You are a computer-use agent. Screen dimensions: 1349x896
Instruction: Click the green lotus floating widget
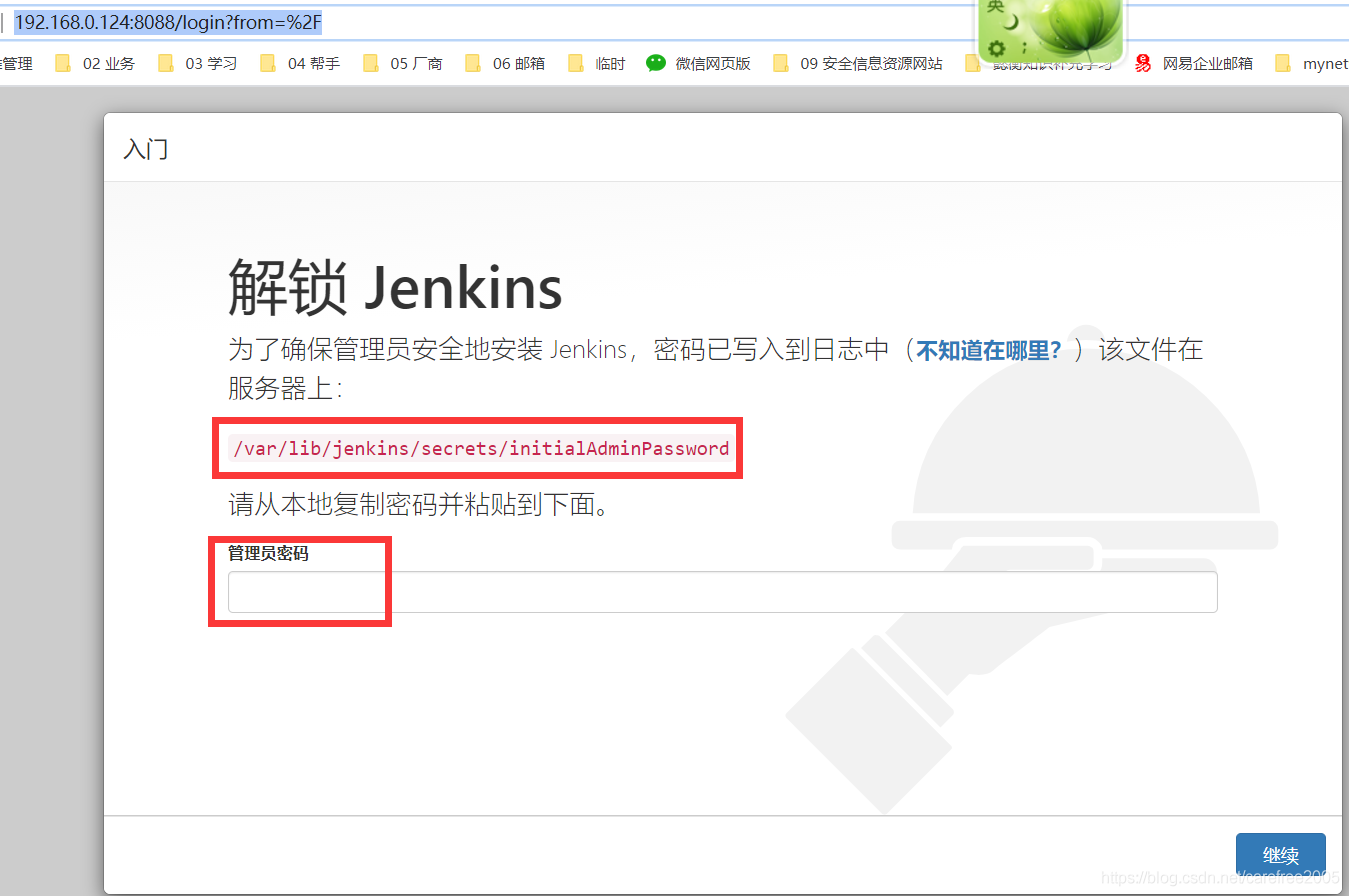click(1050, 29)
